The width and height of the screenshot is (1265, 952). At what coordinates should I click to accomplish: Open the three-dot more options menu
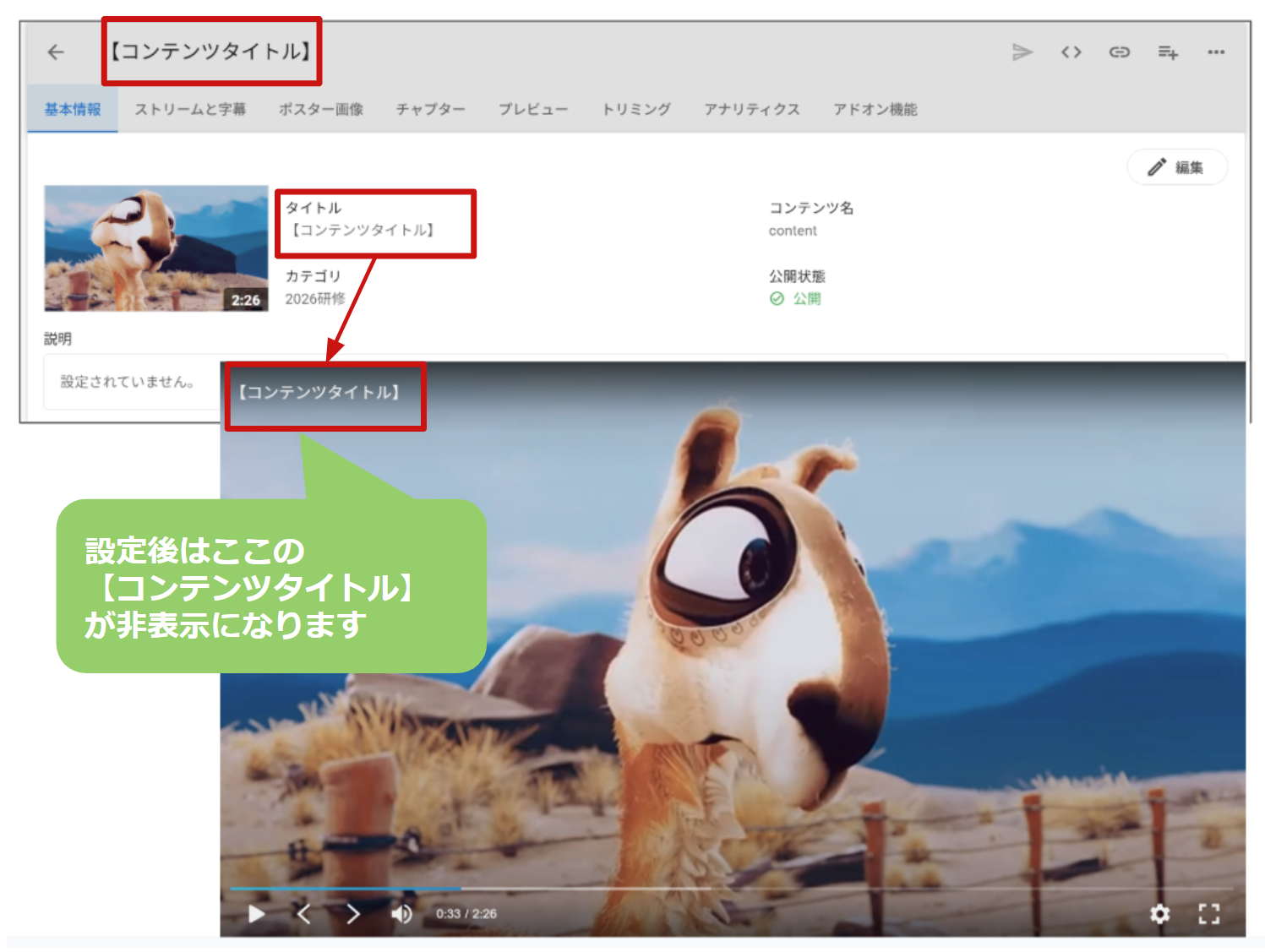1216,52
